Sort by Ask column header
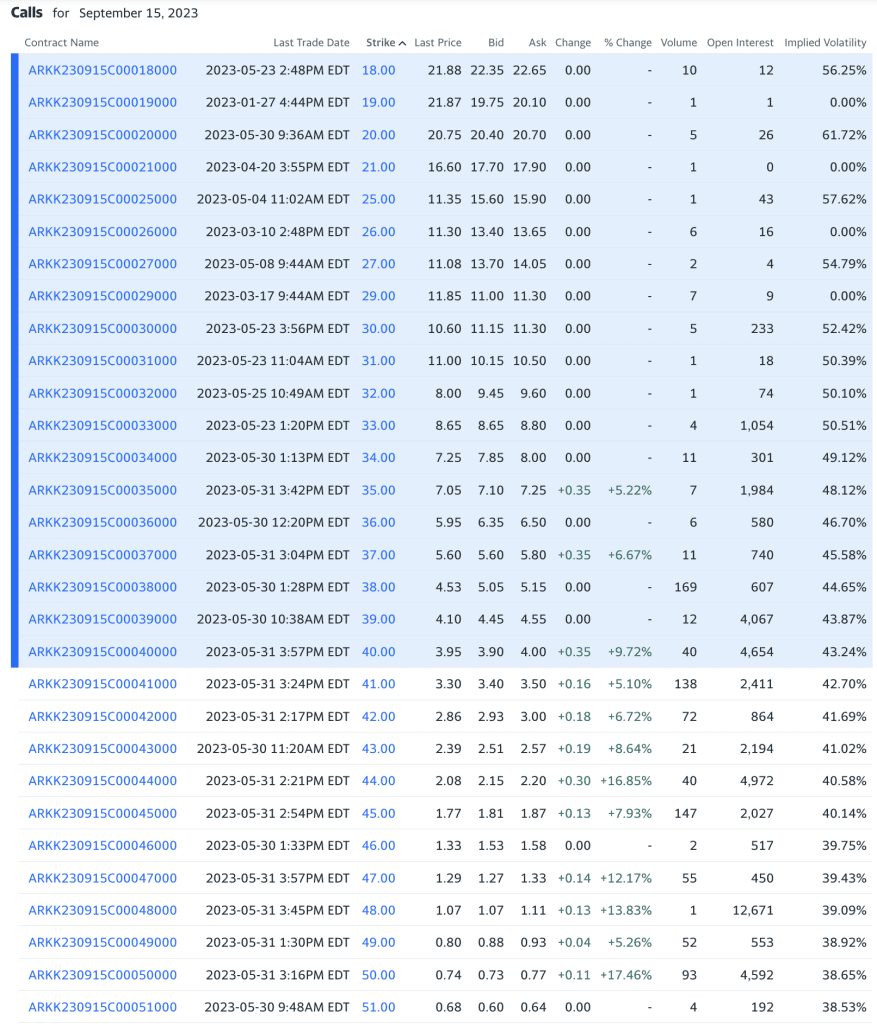Screen dimensions: 877x1024 click(537, 42)
